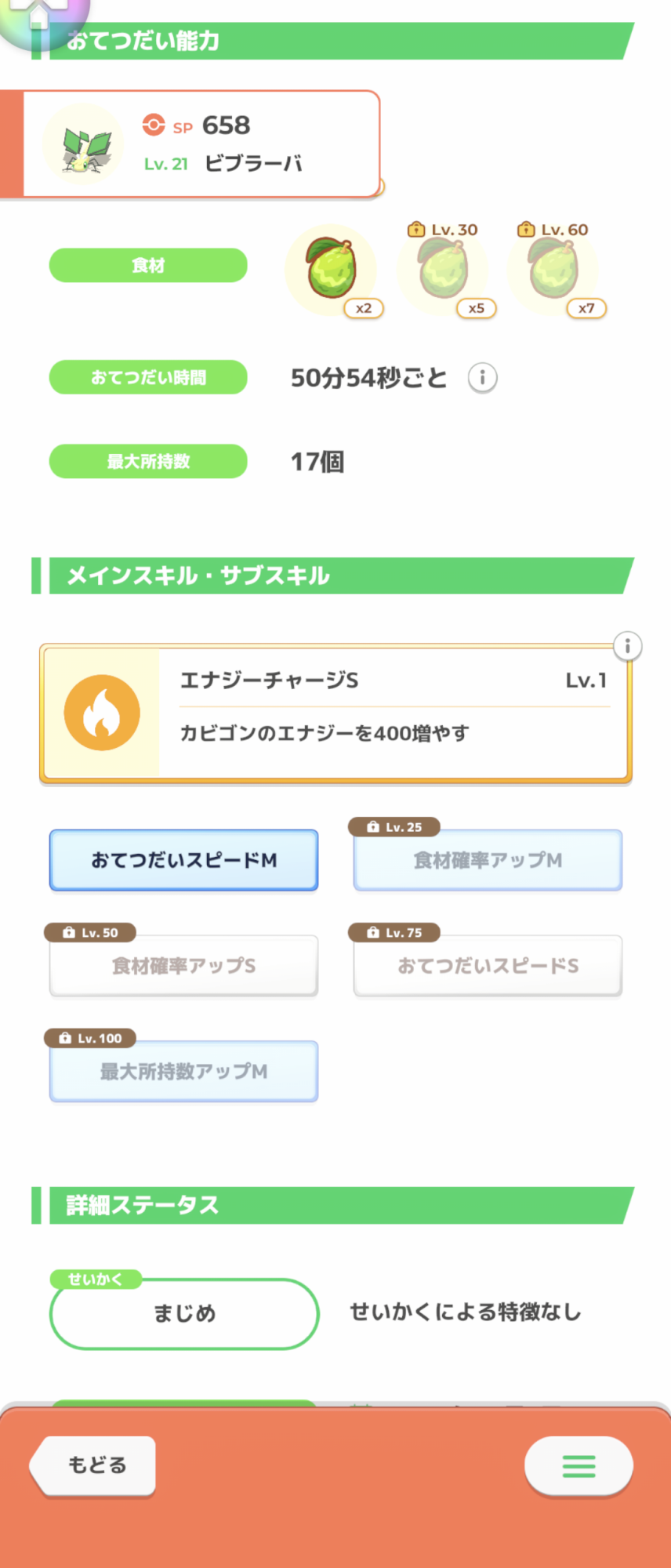Tap the まじめ nature pill

point(184,1313)
